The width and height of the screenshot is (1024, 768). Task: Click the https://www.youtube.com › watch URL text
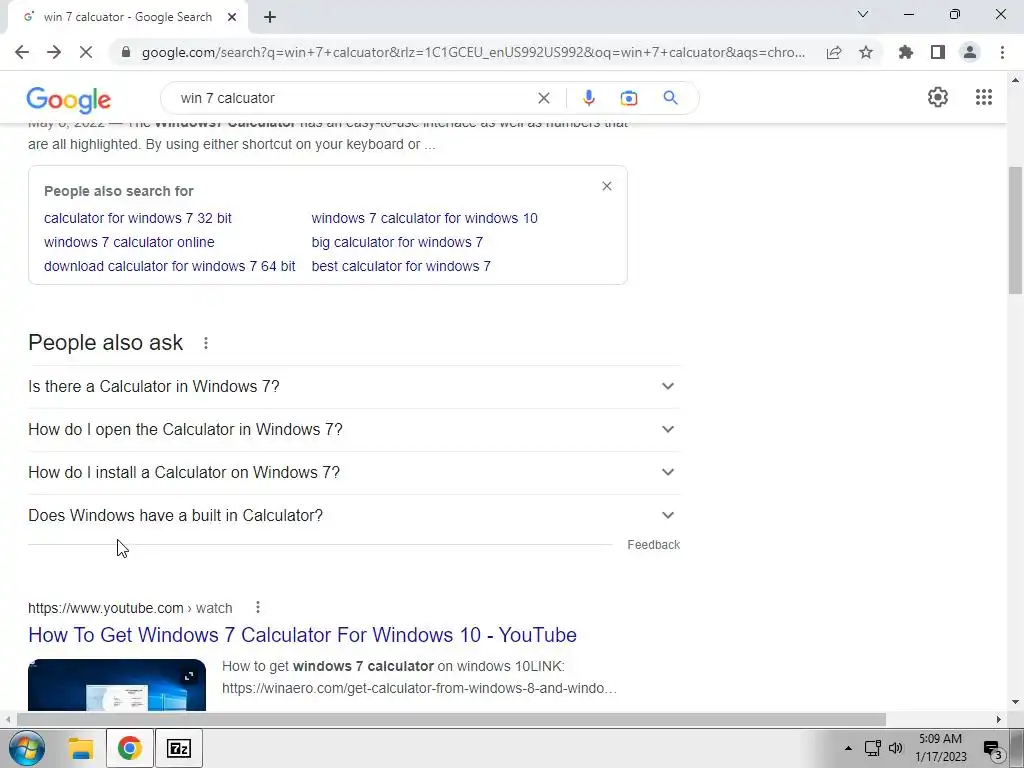tap(130, 608)
